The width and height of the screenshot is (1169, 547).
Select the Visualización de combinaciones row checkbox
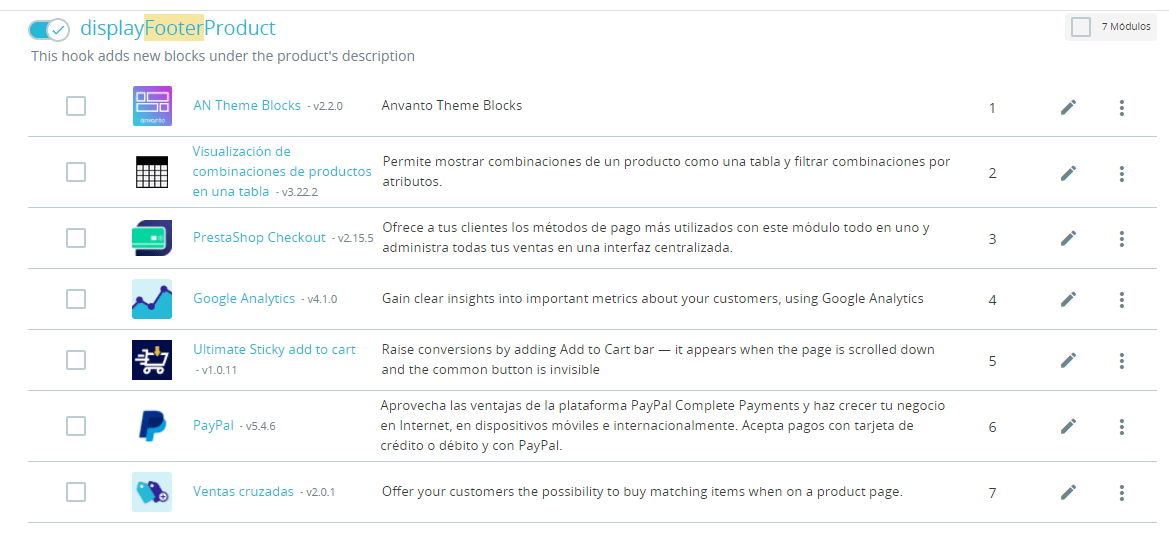(75, 172)
